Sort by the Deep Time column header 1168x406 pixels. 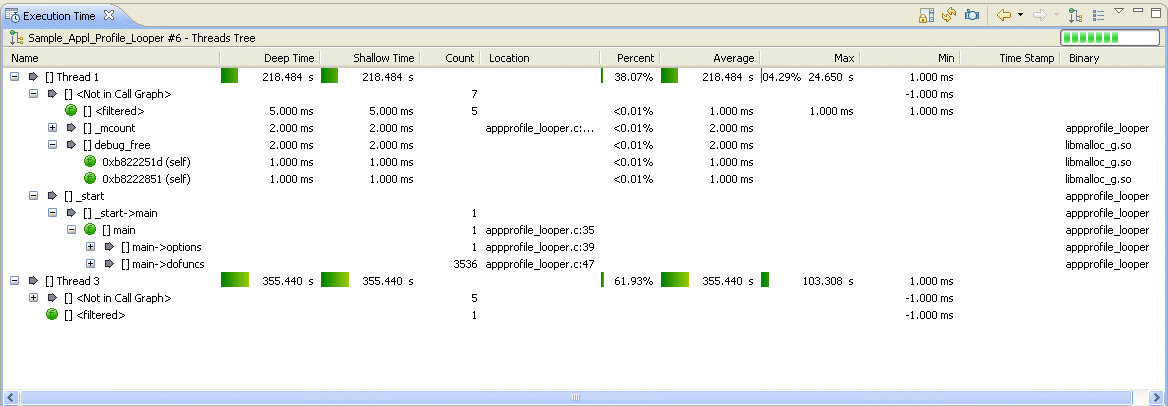click(288, 58)
